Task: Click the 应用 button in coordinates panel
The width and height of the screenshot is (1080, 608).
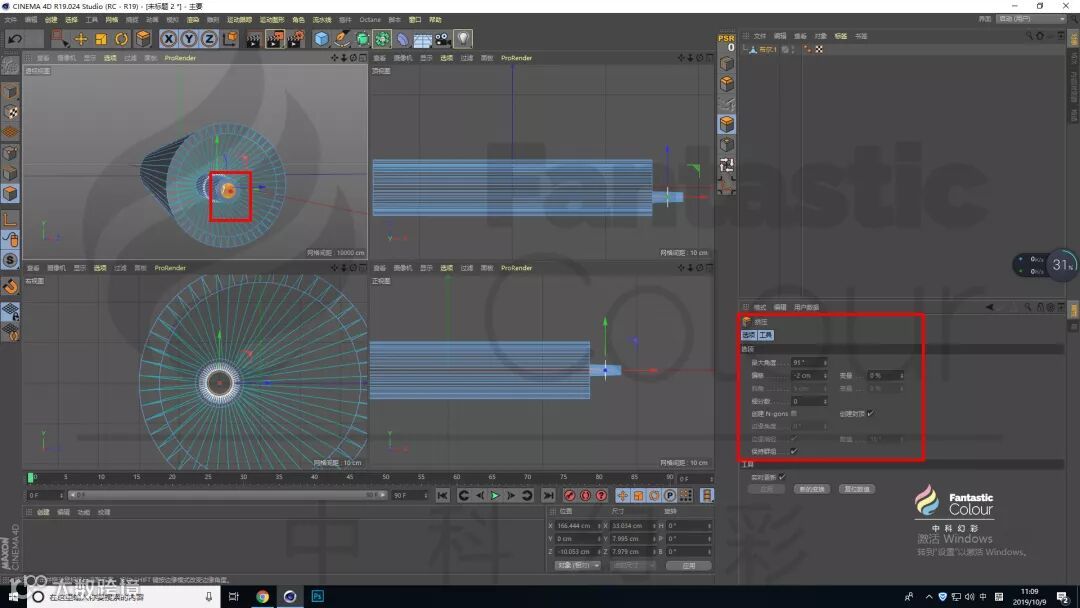Action: 688,565
